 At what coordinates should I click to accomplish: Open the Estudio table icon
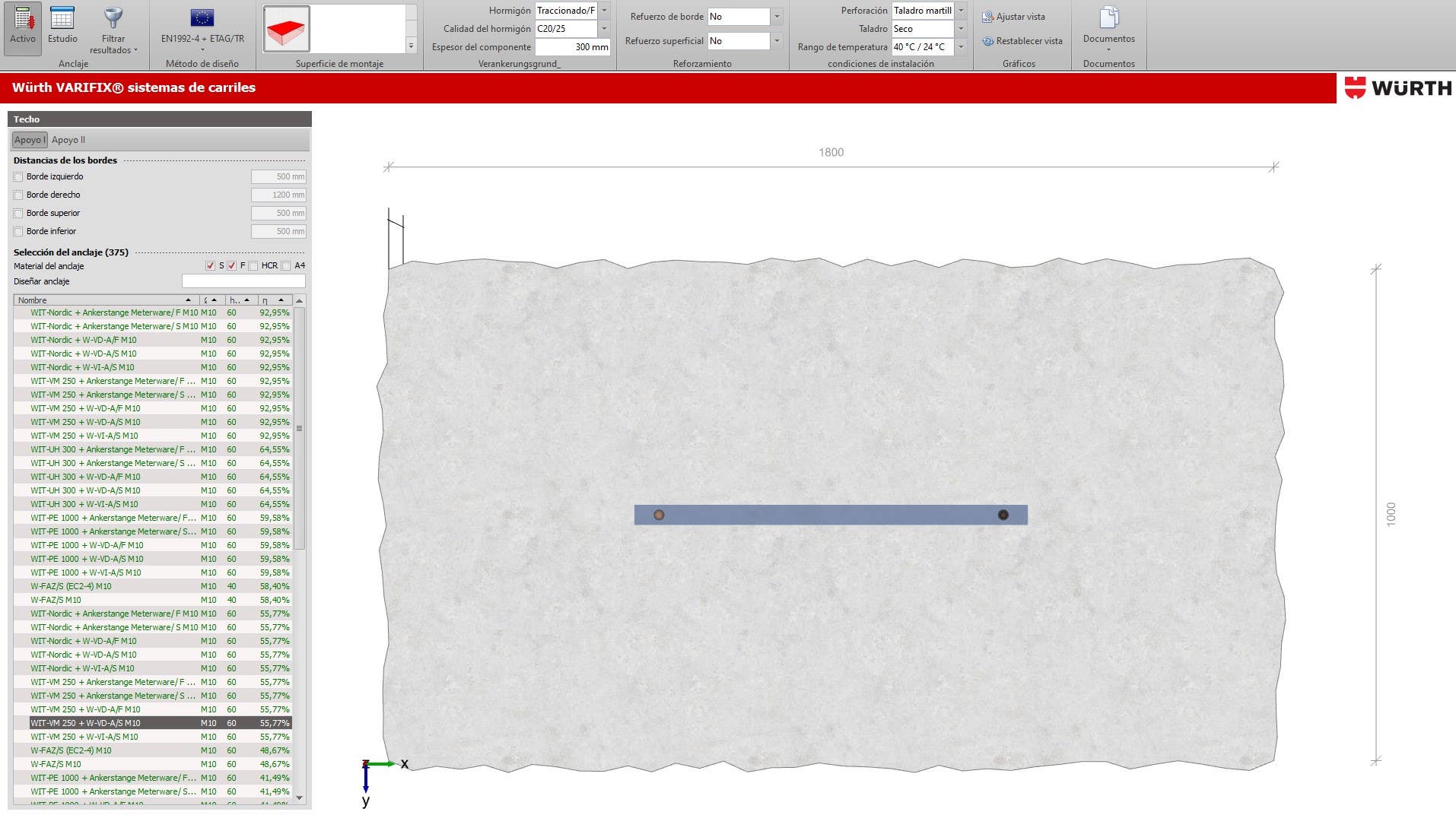62,18
